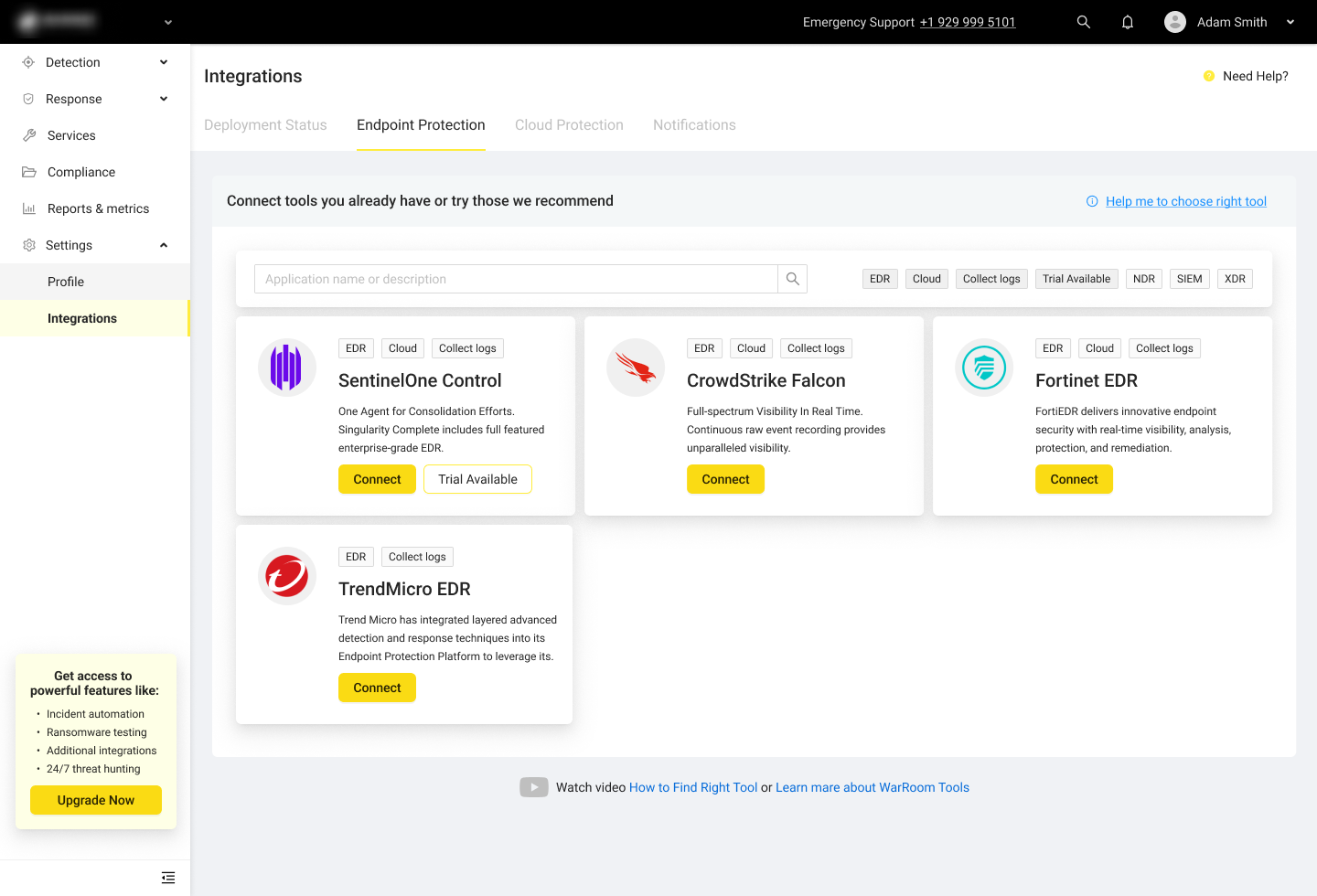Click the Detection target icon in sidebar
The image size is (1317, 896).
tap(28, 62)
